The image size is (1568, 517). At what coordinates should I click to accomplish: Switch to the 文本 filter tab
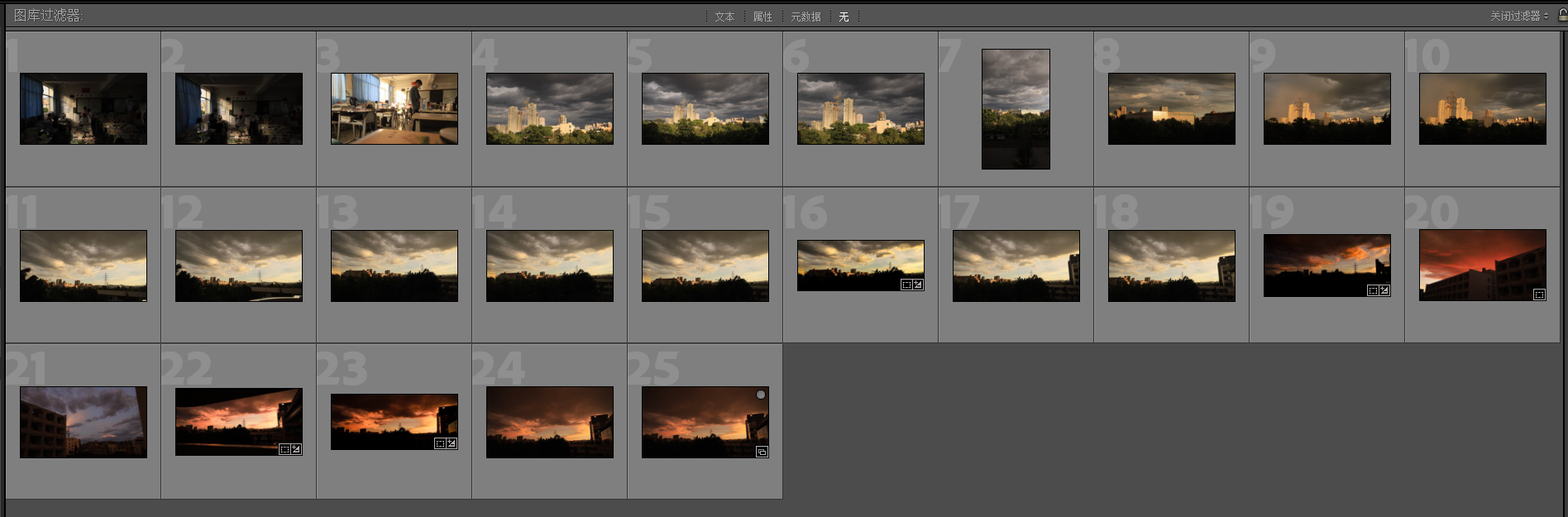(724, 17)
